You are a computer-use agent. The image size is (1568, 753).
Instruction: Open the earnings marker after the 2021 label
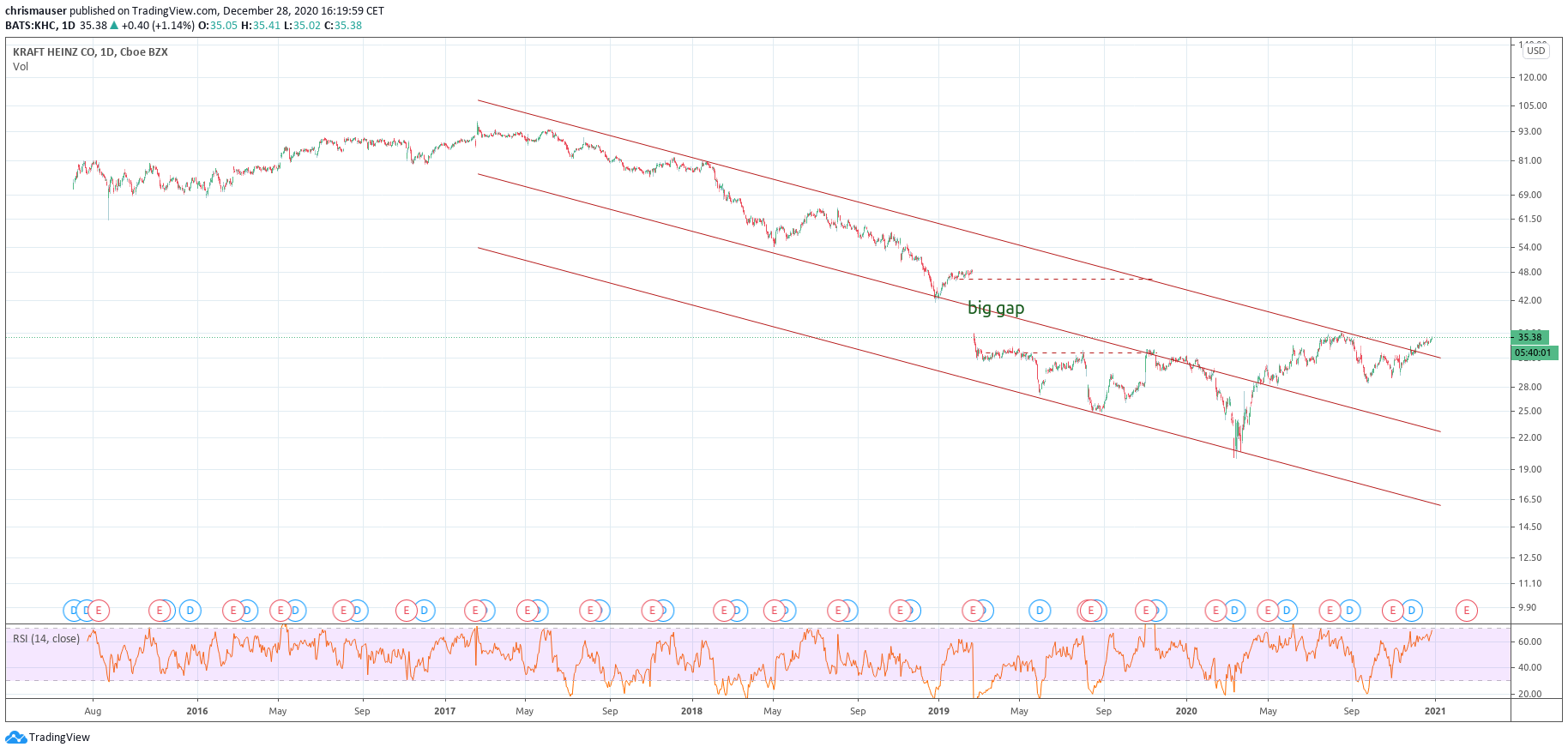[x=1467, y=611]
